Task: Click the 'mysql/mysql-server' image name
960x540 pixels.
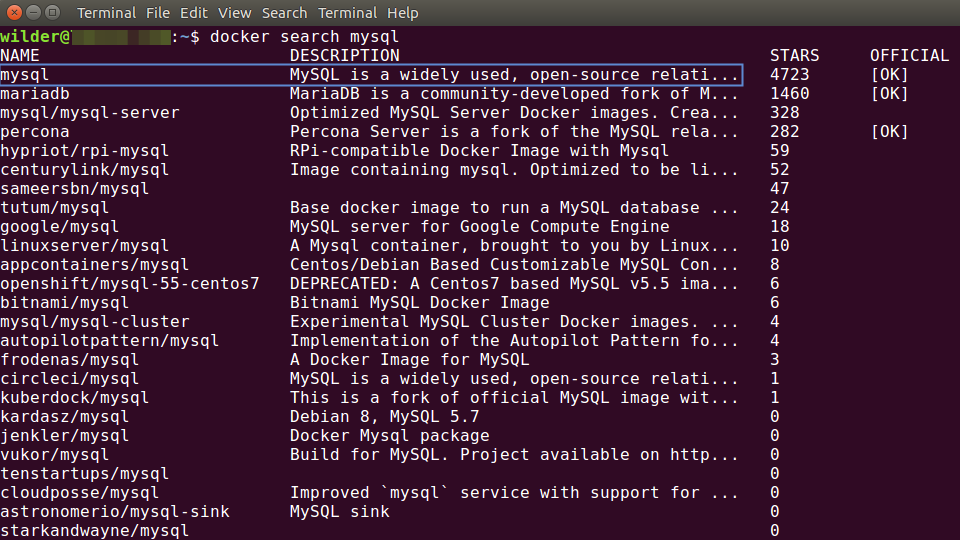Action: [x=90, y=113]
